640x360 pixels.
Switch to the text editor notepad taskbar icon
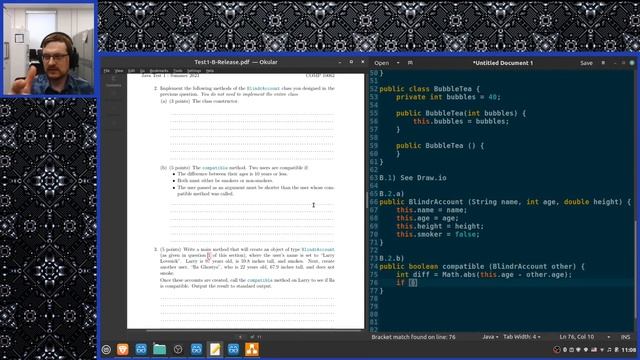(x=215, y=349)
